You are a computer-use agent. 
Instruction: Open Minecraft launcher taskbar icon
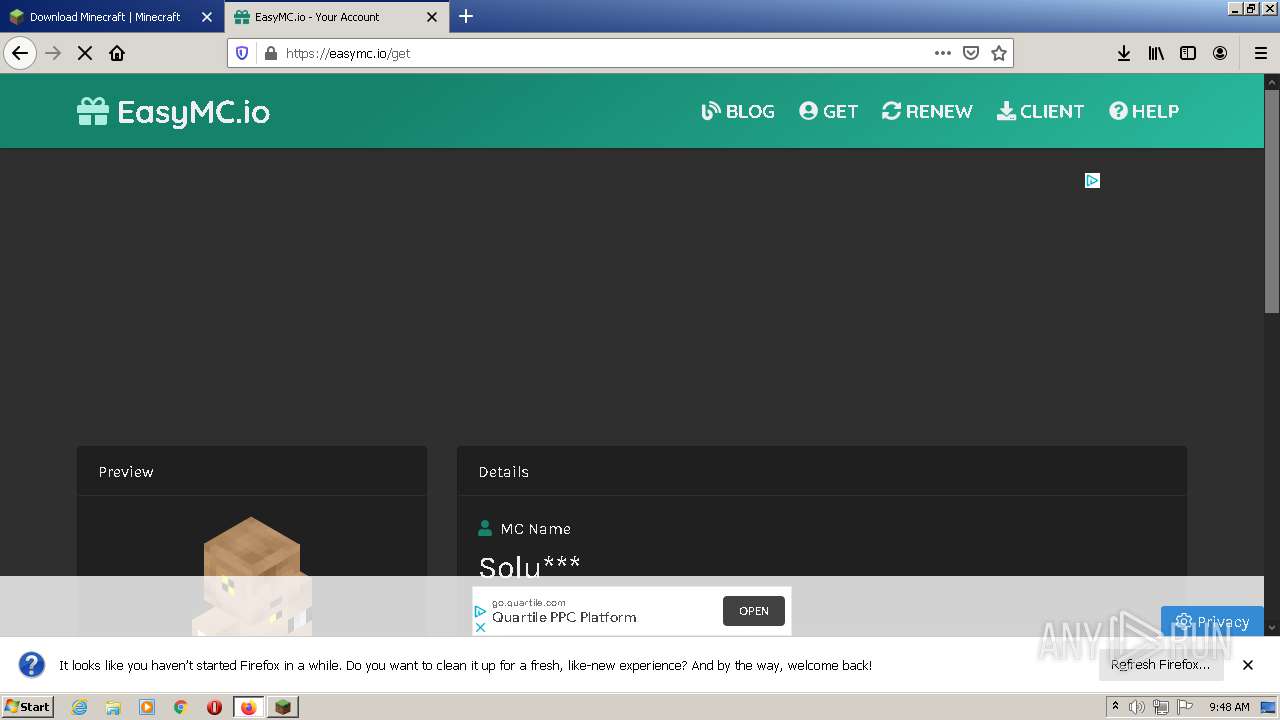283,707
